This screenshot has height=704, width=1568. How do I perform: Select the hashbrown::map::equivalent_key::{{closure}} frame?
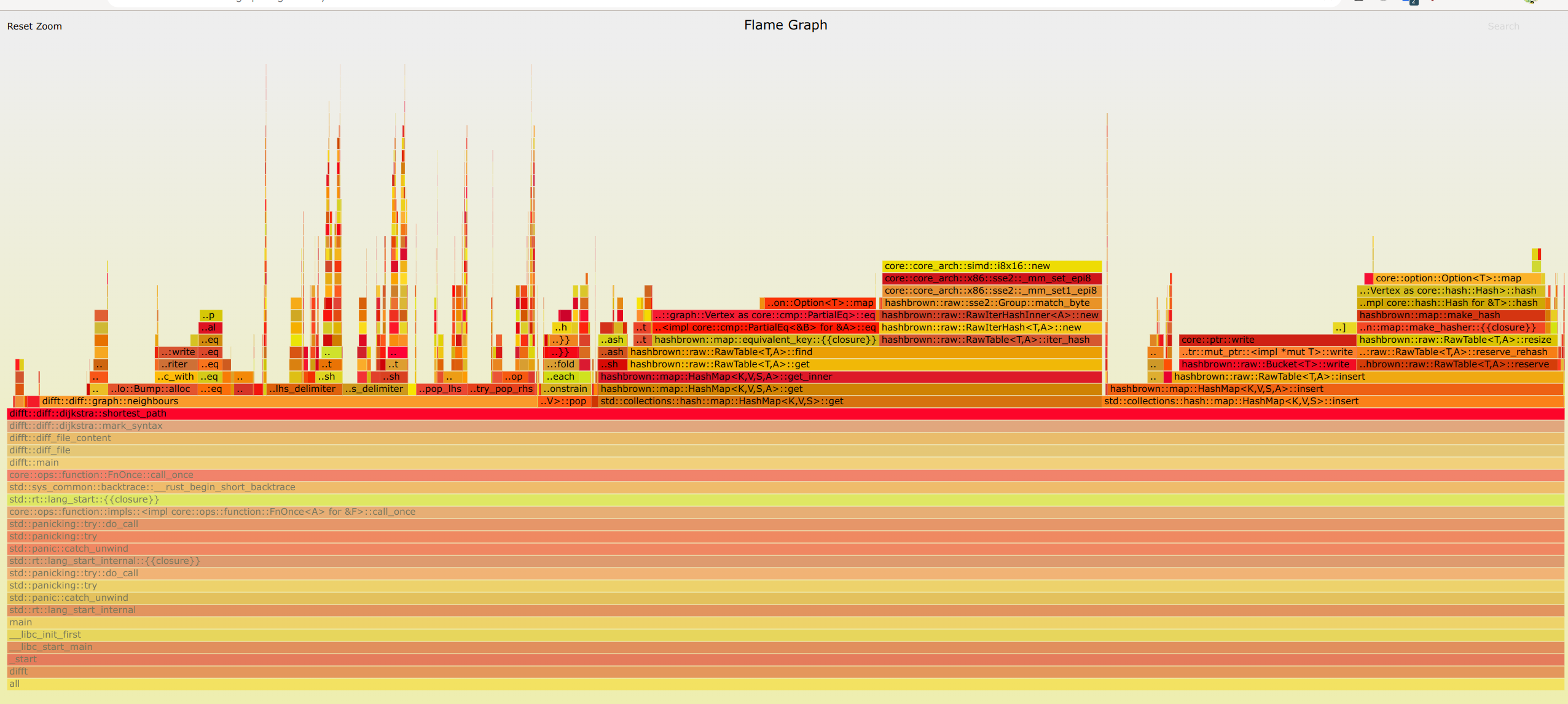(764, 340)
